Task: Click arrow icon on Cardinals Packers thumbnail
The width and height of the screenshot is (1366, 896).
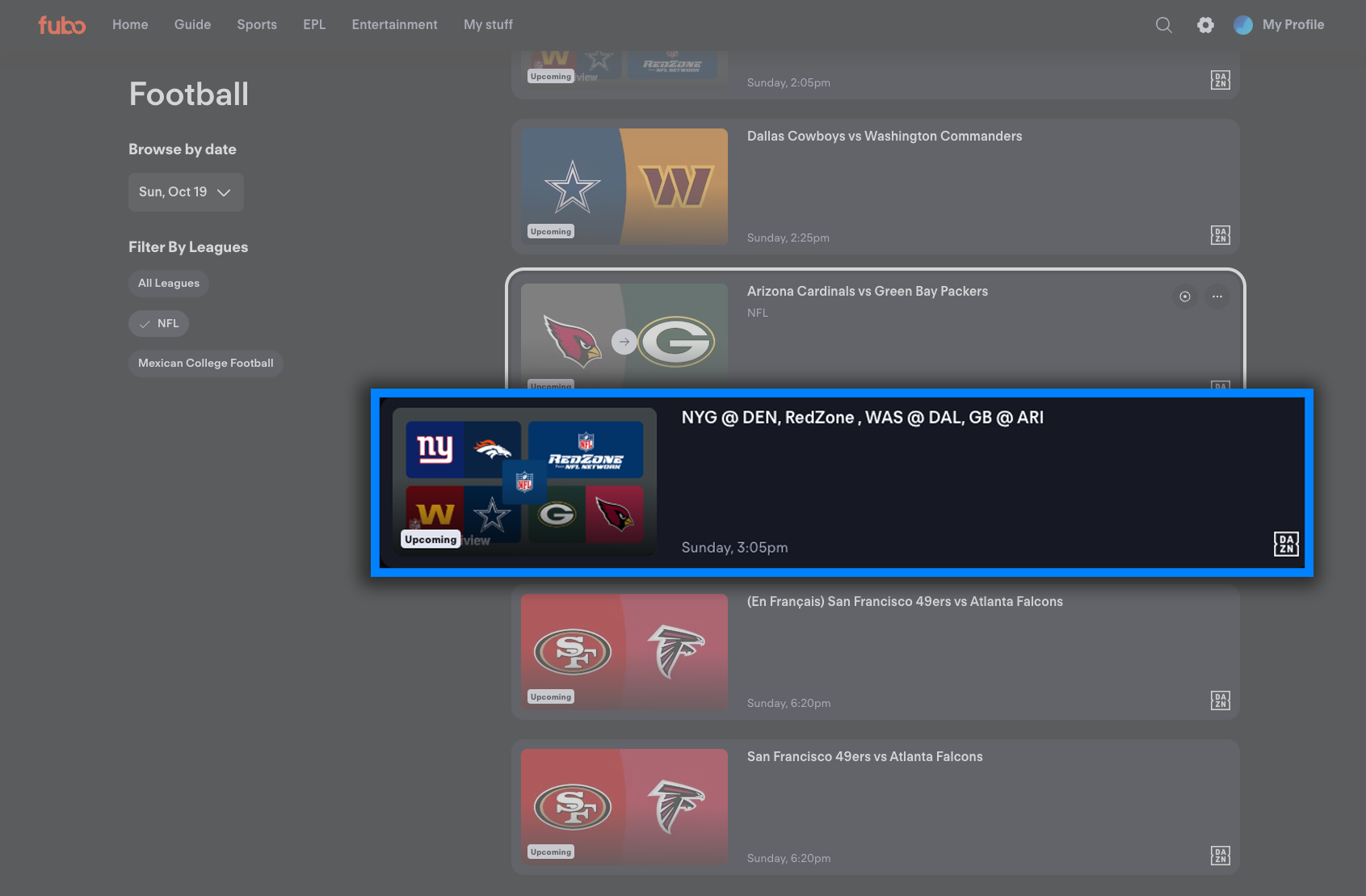Action: coord(624,342)
